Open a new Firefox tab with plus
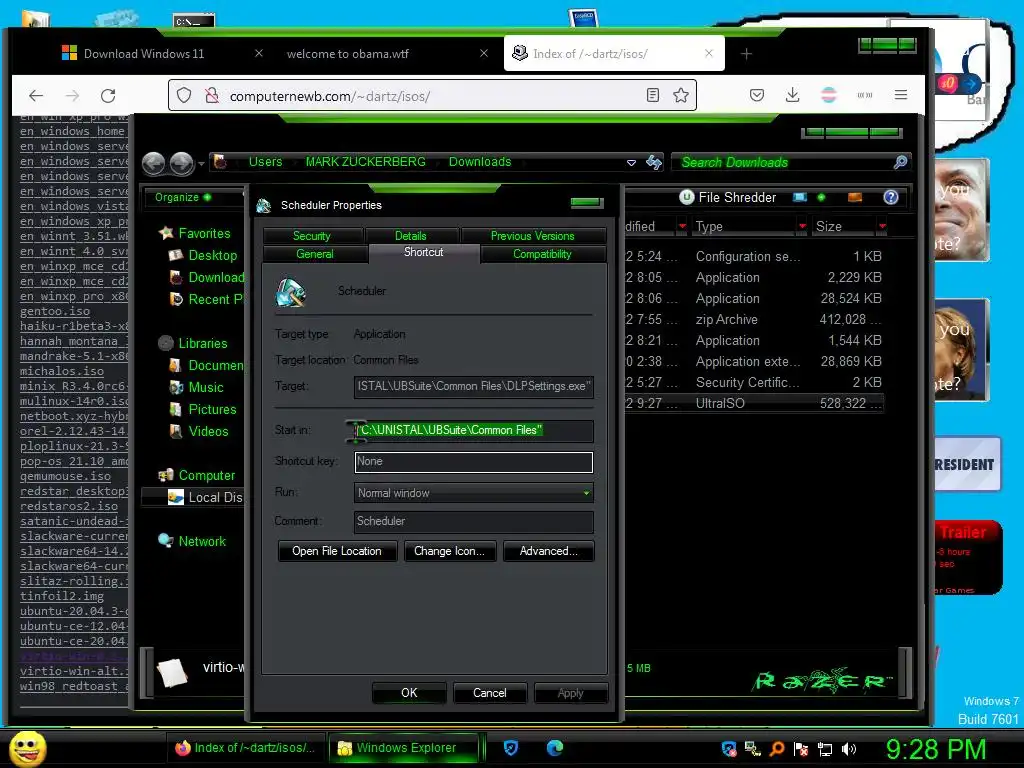The height and width of the screenshot is (768, 1024). pyautogui.click(x=746, y=54)
